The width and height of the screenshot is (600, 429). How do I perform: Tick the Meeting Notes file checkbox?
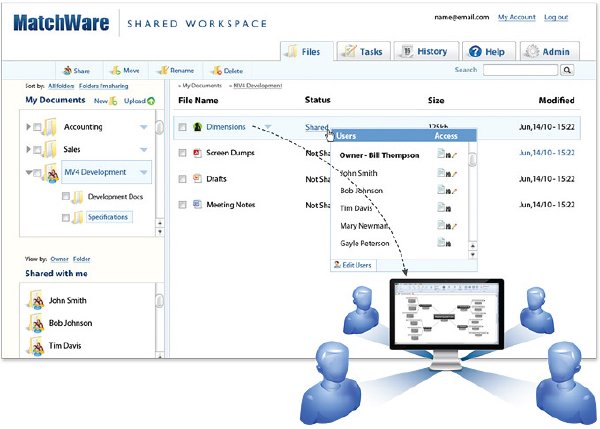click(183, 205)
